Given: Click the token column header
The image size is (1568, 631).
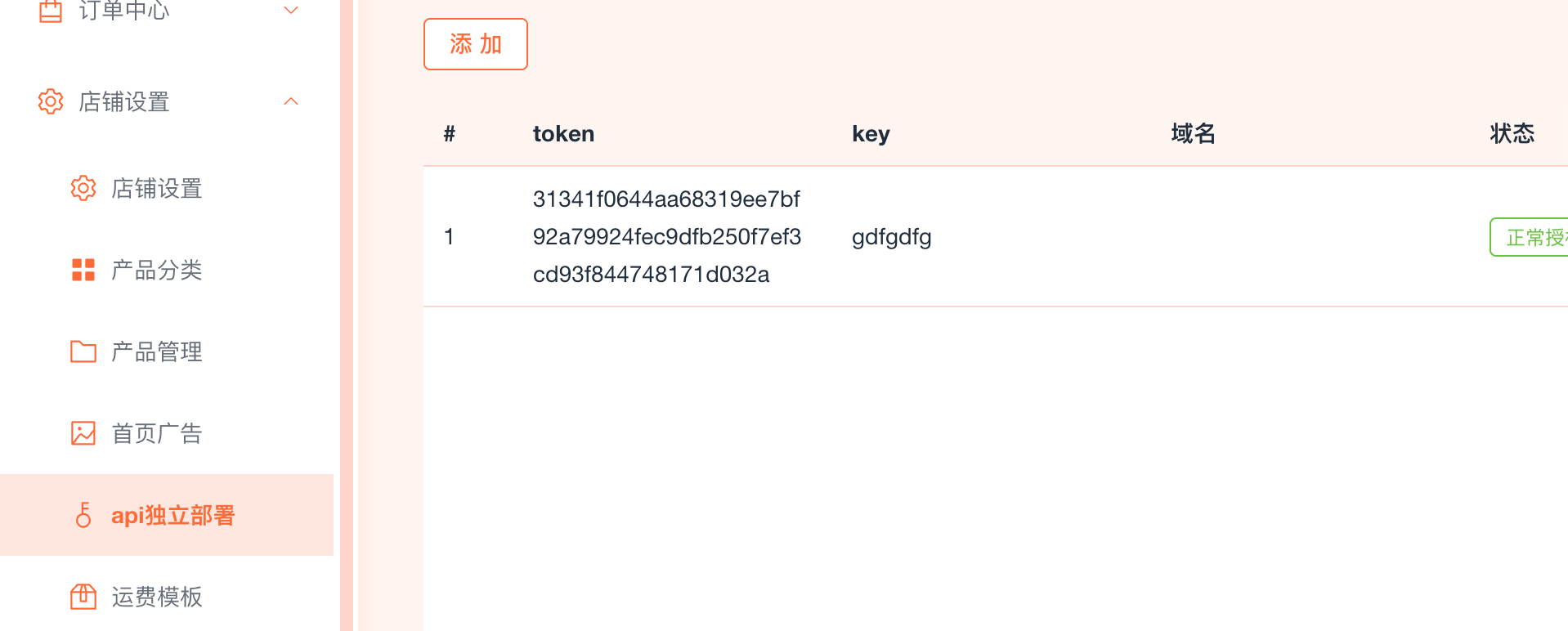Looking at the screenshot, I should (x=563, y=133).
